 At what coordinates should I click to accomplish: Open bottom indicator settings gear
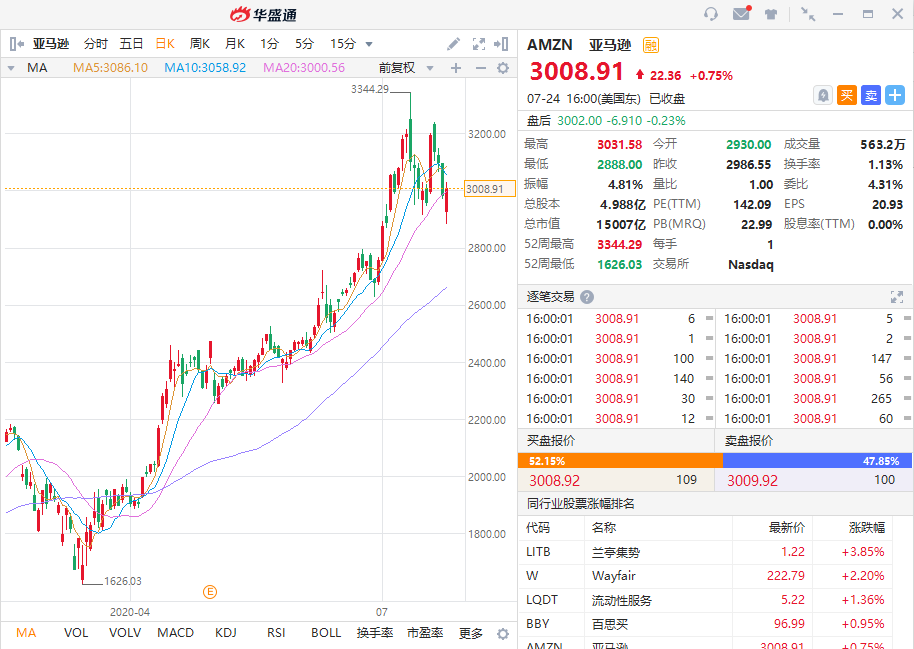point(503,634)
